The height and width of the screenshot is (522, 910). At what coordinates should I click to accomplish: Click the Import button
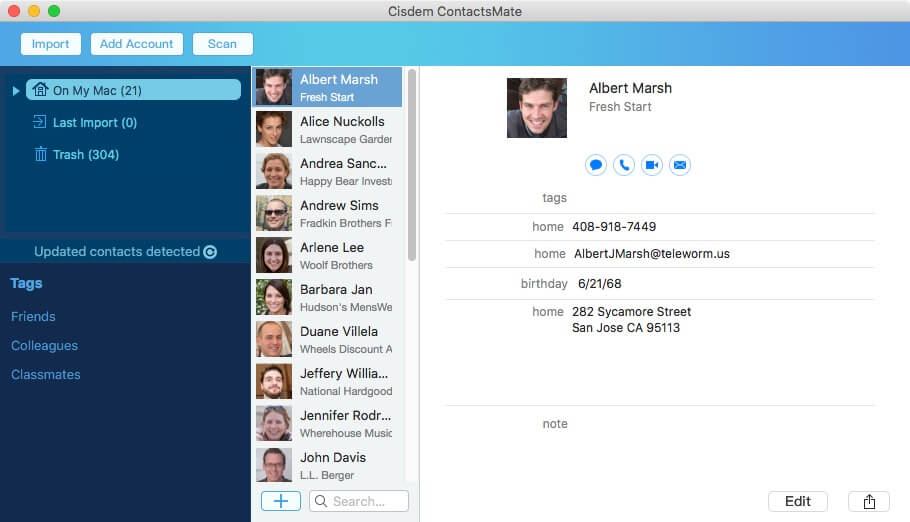click(x=50, y=44)
